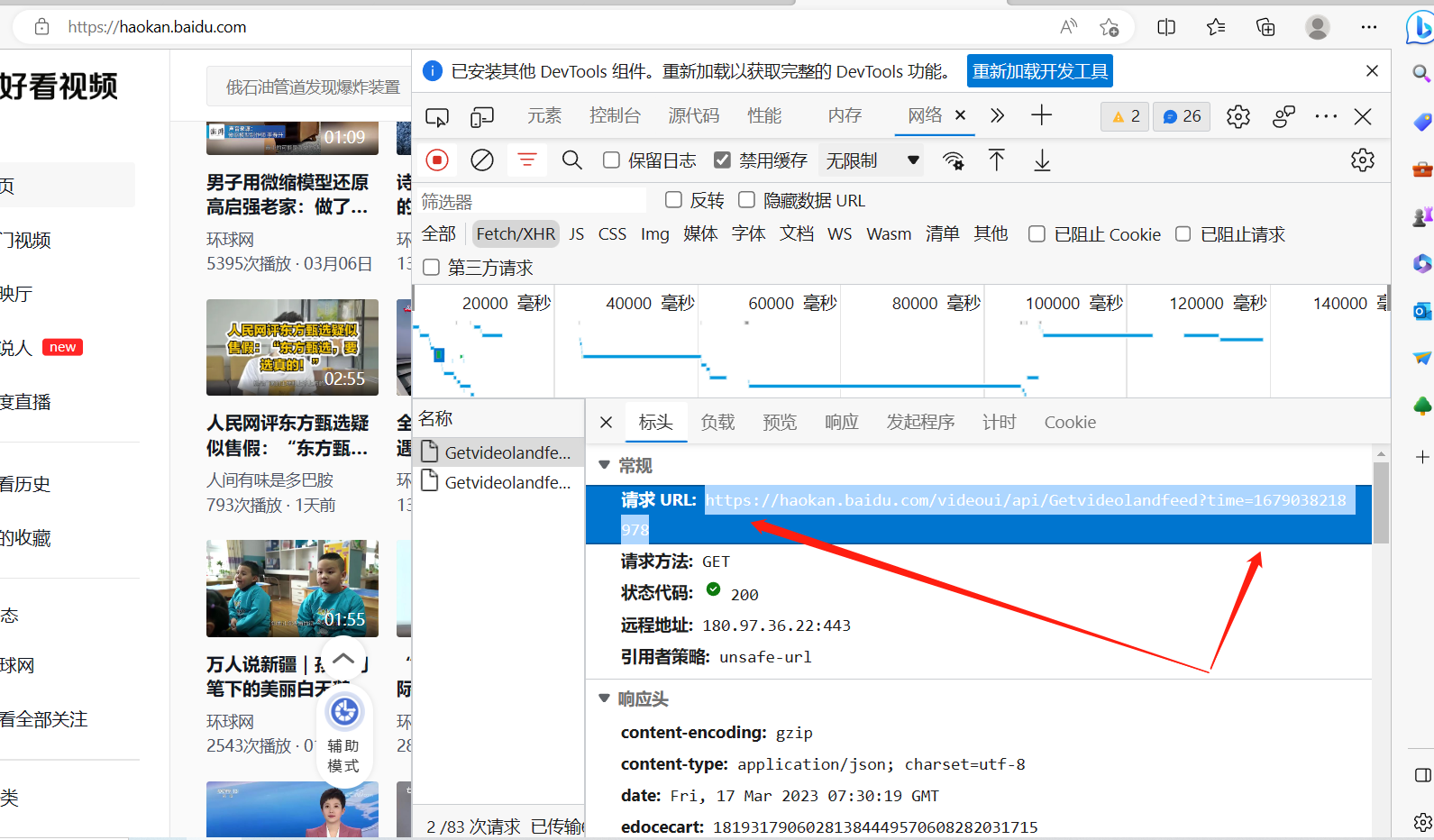Image resolution: width=1434 pixels, height=840 pixels.
Task: Check 已阻止 Cookie checkbox
Action: 1037,234
